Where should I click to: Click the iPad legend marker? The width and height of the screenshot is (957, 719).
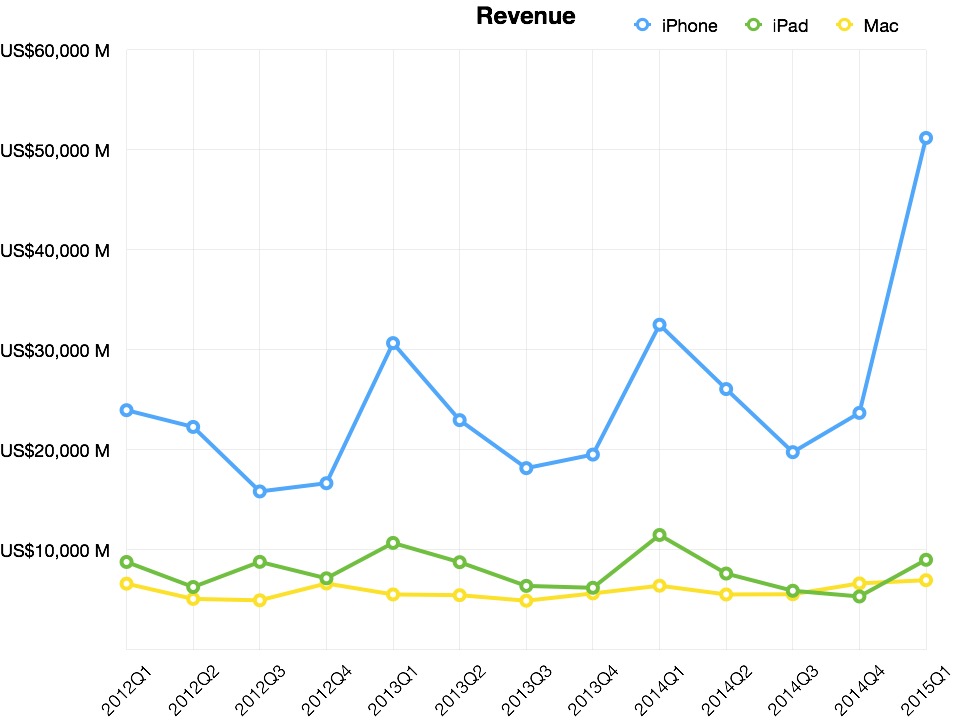pos(754,25)
